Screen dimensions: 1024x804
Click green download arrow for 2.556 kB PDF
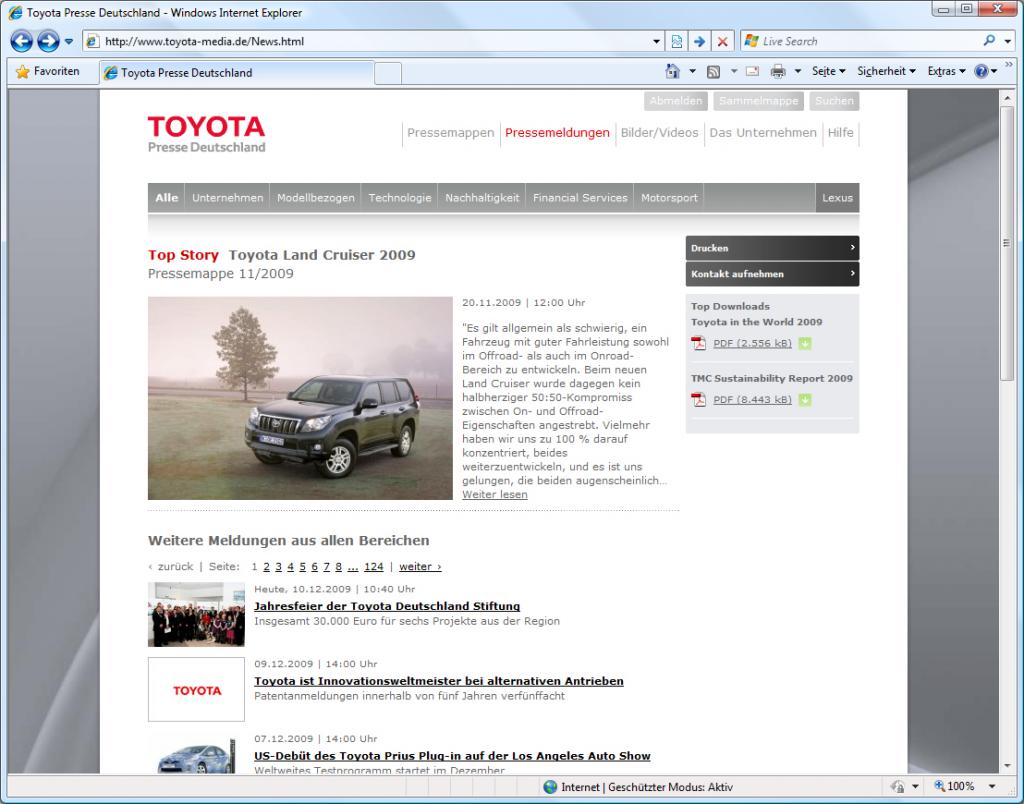(805, 344)
